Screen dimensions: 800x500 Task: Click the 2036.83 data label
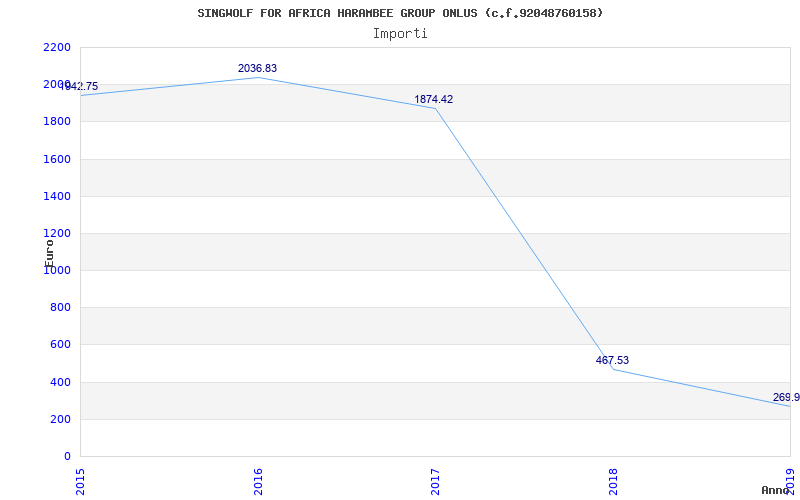257,68
